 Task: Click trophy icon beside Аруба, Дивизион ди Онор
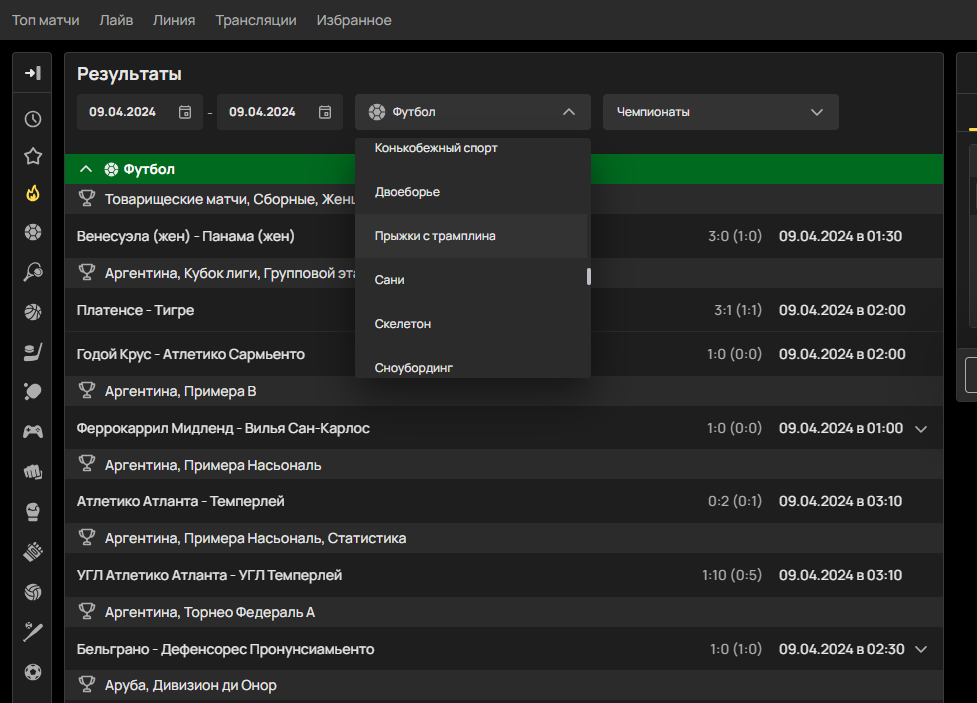(87, 685)
